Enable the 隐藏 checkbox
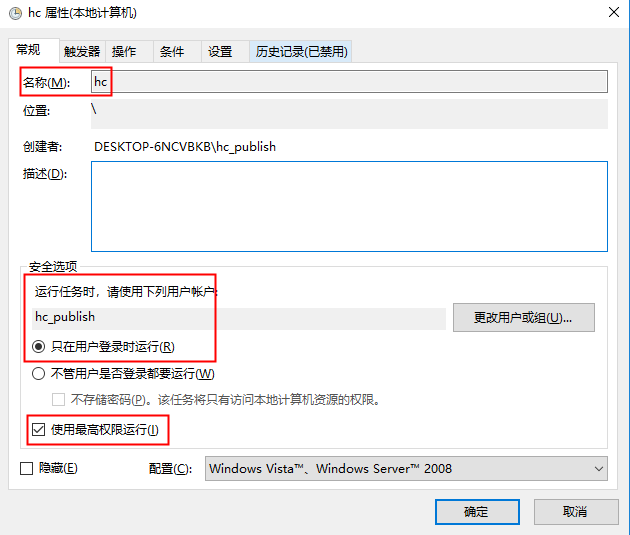Screen dimensions: 630x535 click(x=27, y=468)
